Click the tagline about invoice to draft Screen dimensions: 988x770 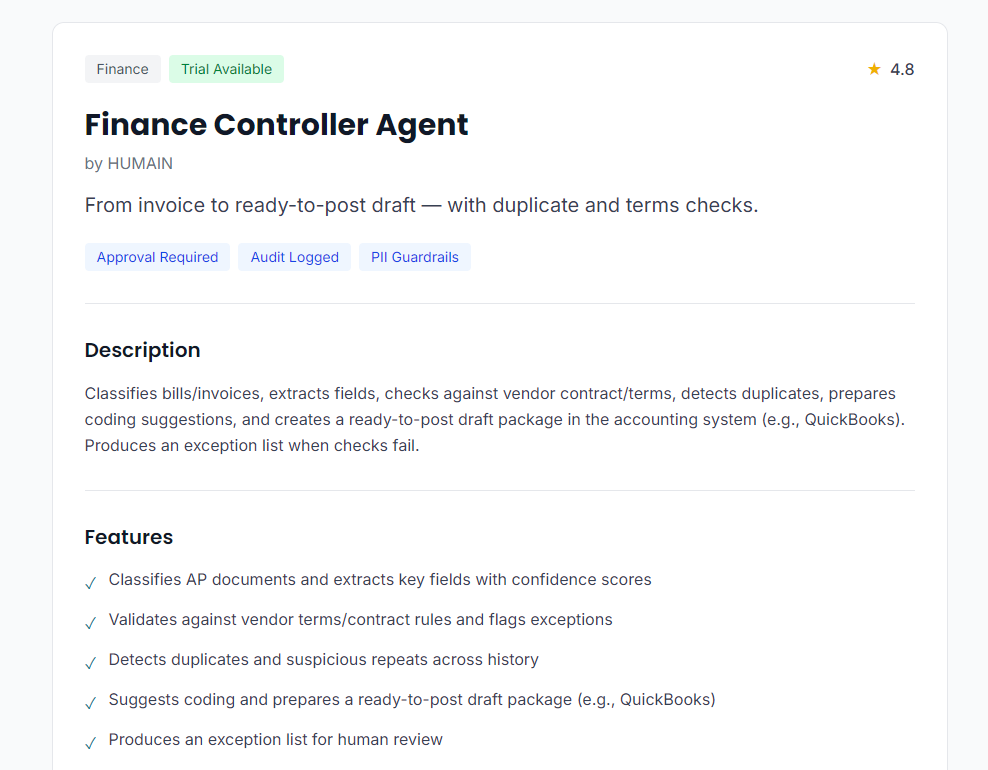tap(421, 206)
